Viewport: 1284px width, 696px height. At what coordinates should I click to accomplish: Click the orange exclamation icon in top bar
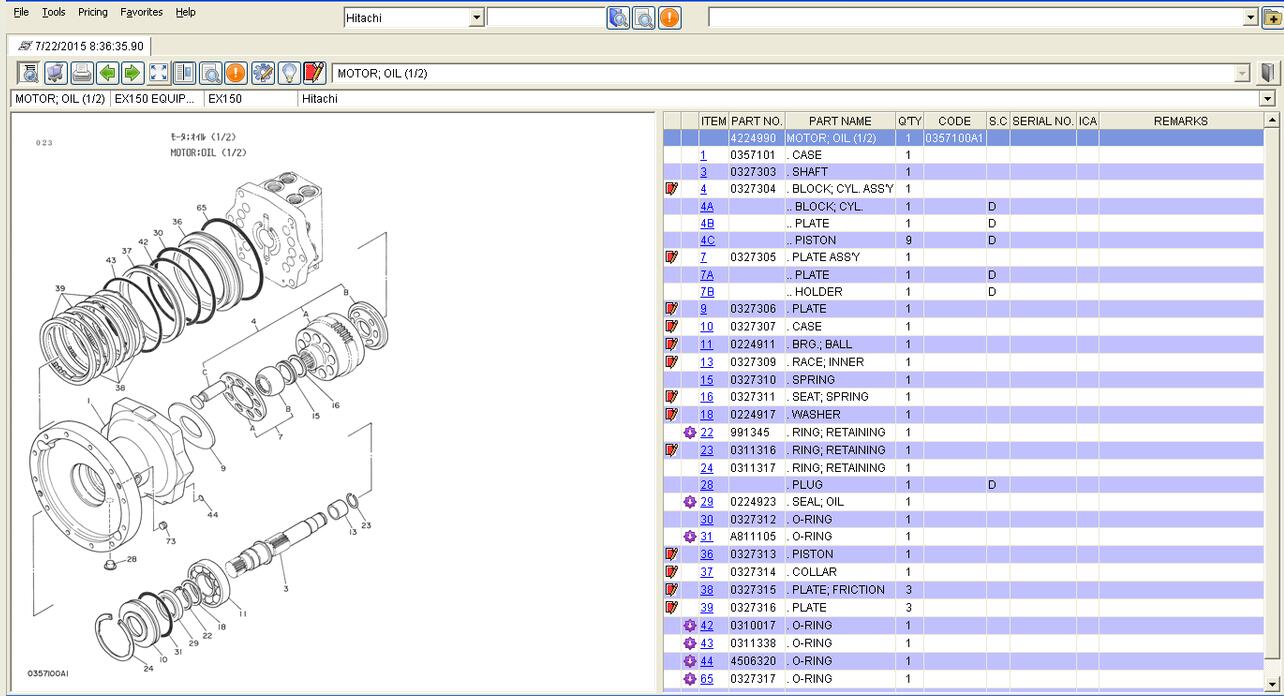pyautogui.click(x=669, y=17)
